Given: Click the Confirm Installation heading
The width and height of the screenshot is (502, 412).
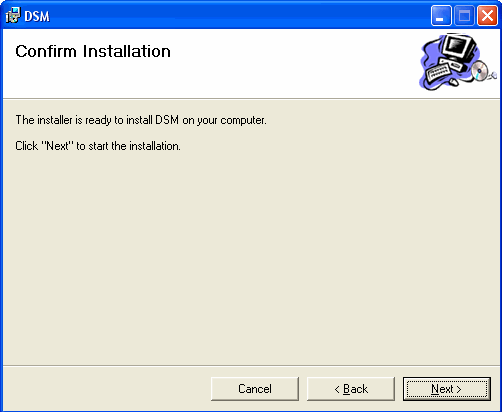Looking at the screenshot, I should pos(93,51).
